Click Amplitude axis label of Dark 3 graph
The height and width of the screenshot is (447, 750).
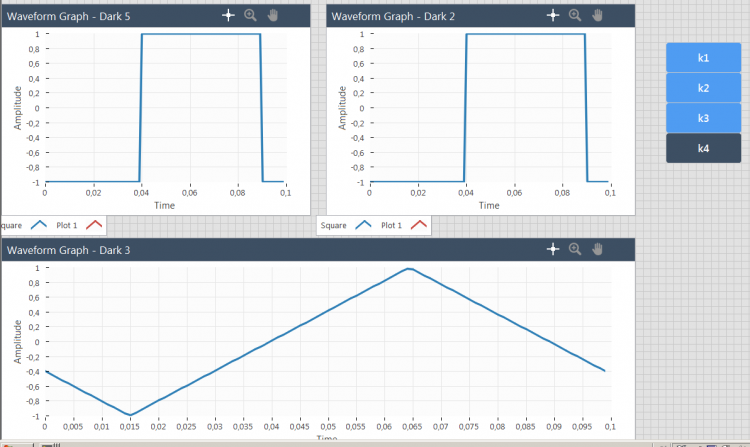tap(18, 342)
